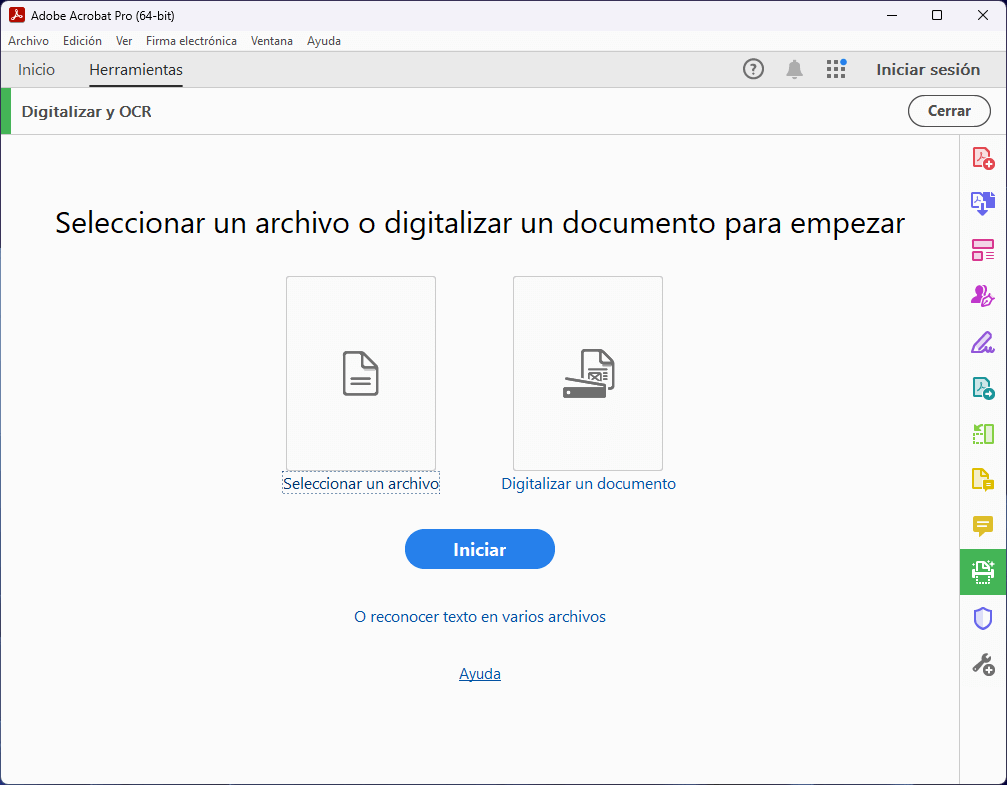Switch to the Inicio tab
This screenshot has width=1007, height=785.
(x=36, y=69)
